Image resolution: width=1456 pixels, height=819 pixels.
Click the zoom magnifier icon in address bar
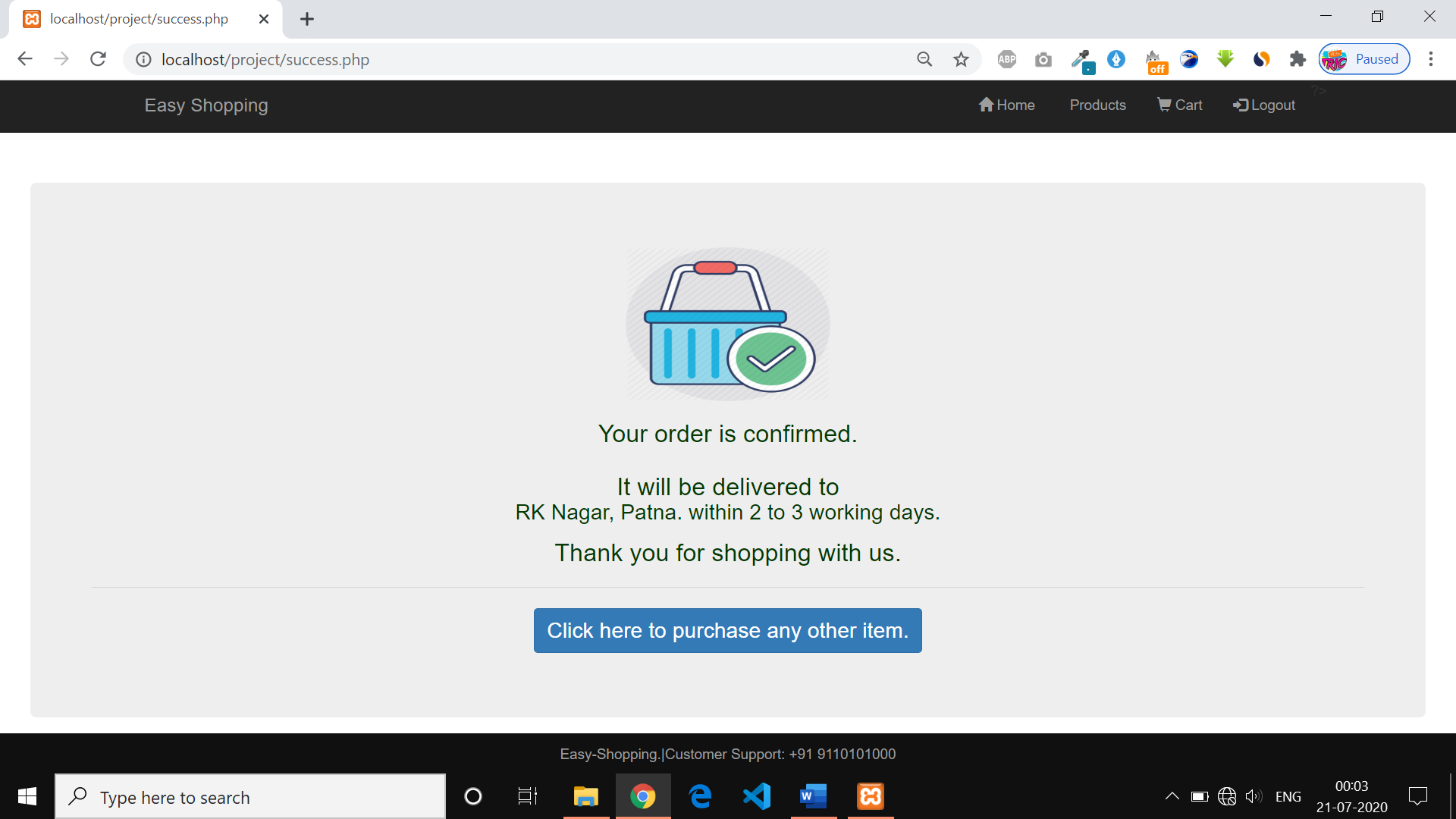click(924, 59)
